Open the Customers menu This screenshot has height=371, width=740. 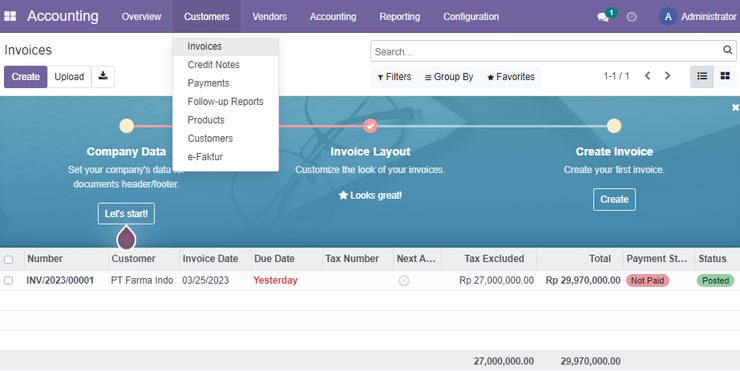pyautogui.click(x=206, y=17)
